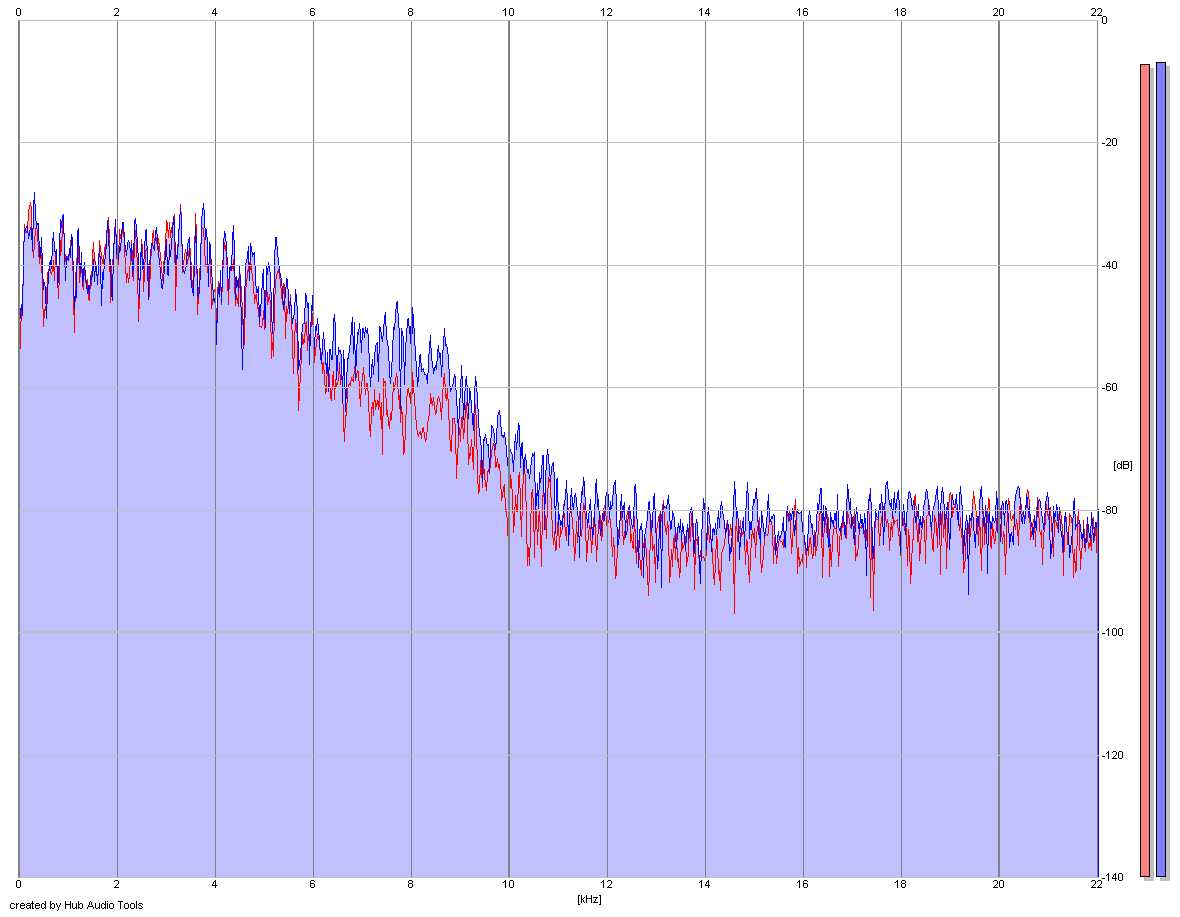Click the 14 kHz mark on the top axis
This screenshot has width=1180, height=917.
704,12
